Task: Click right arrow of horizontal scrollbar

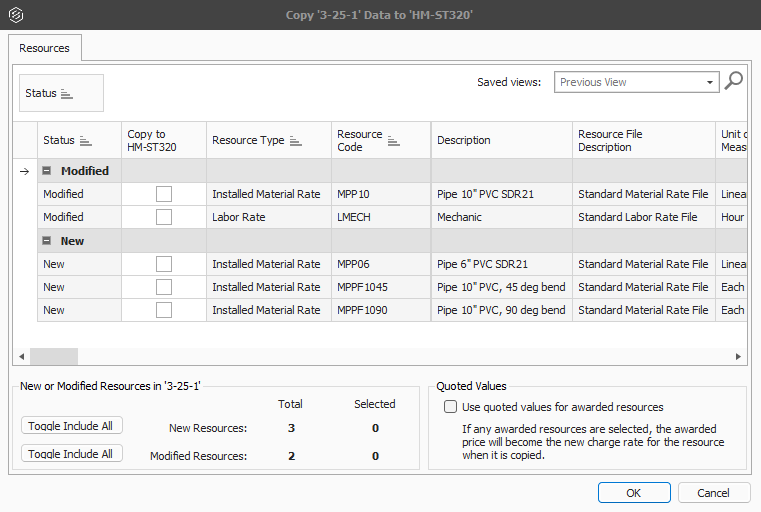Action: pyautogui.click(x=739, y=357)
